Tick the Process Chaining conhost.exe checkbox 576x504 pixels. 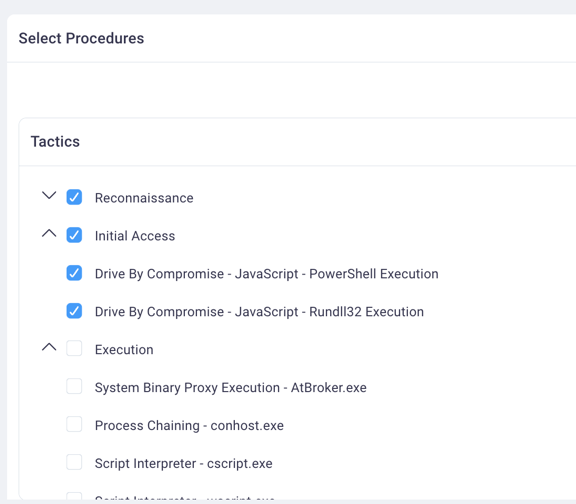(74, 424)
